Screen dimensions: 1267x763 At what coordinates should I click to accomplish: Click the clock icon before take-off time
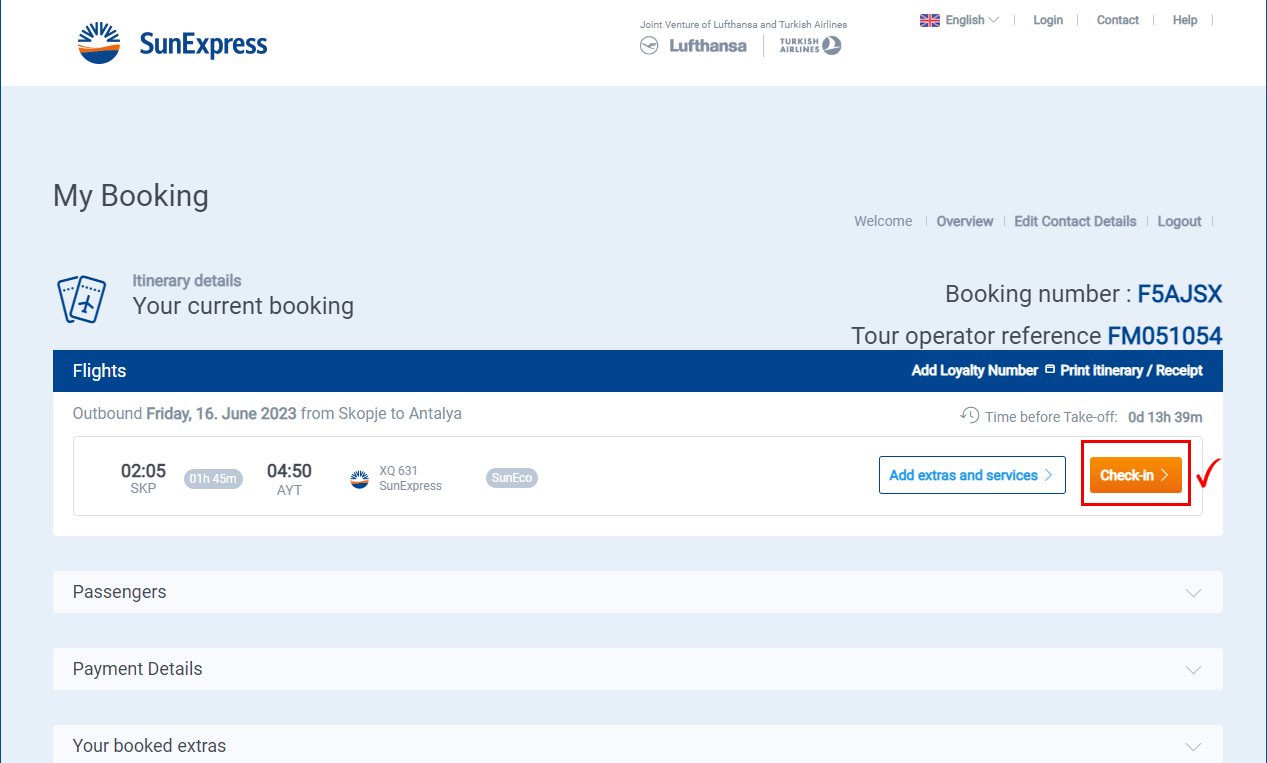(969, 415)
